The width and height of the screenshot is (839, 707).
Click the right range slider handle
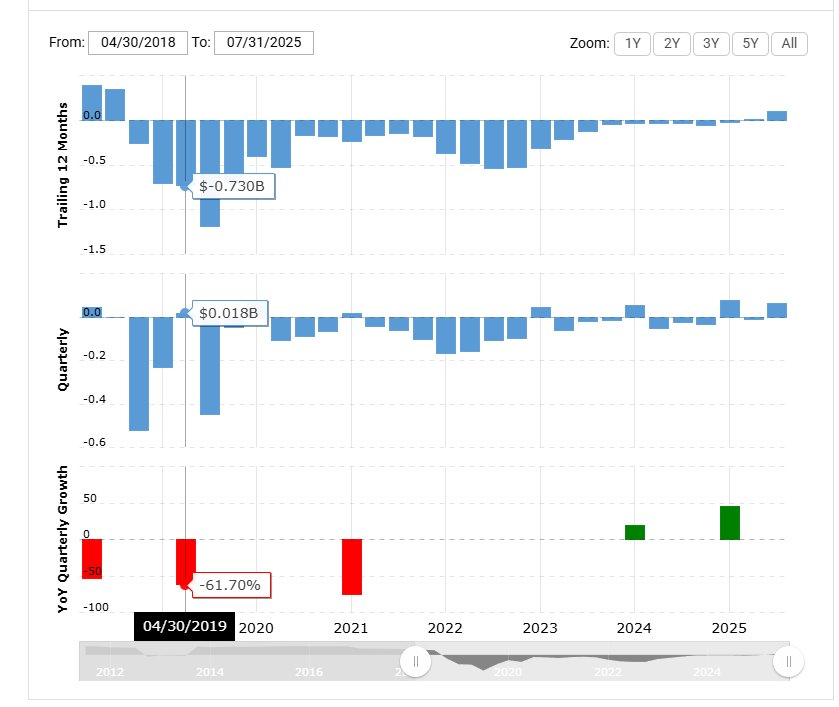pos(788,662)
